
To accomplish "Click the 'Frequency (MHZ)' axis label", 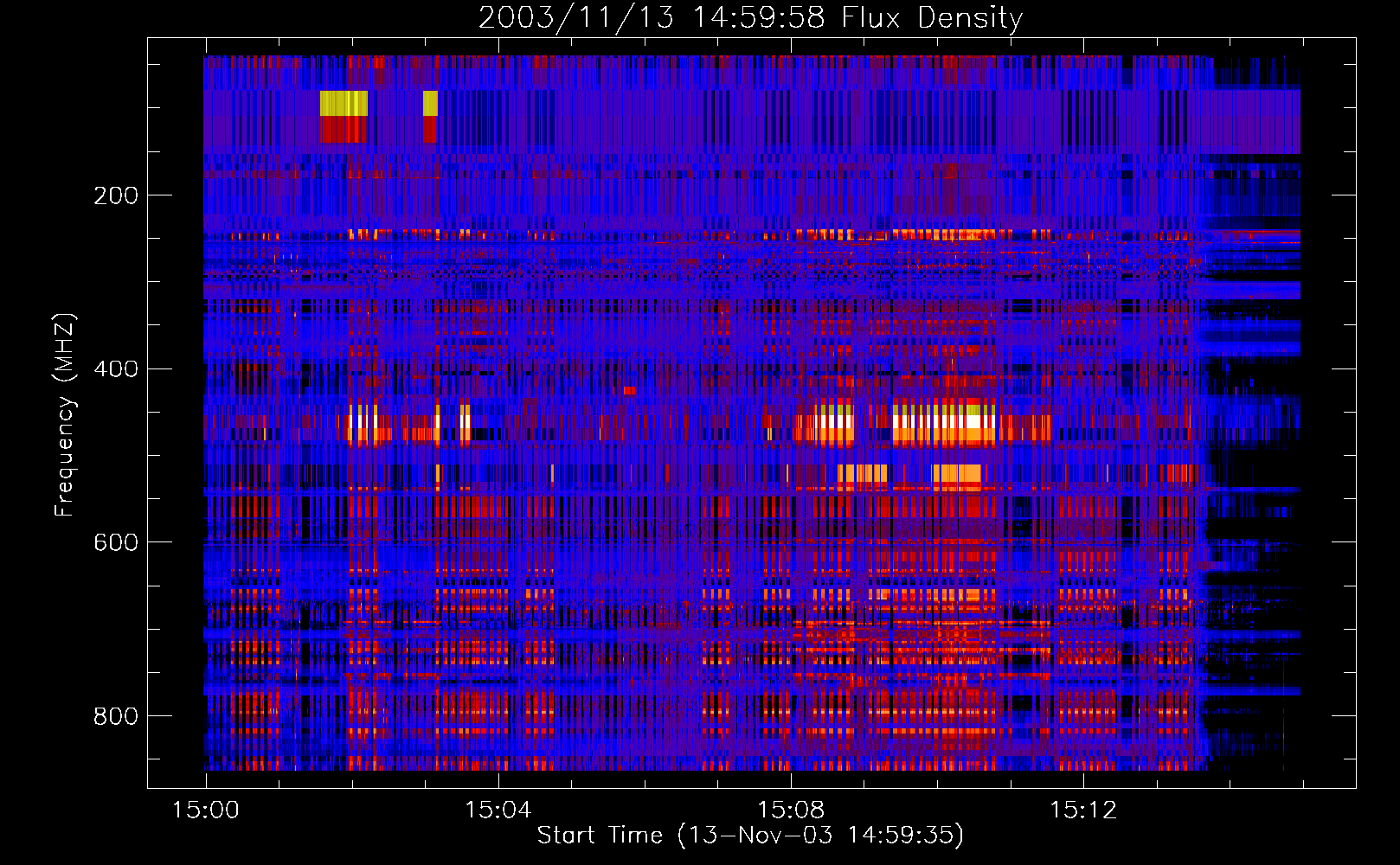I will (65, 415).
